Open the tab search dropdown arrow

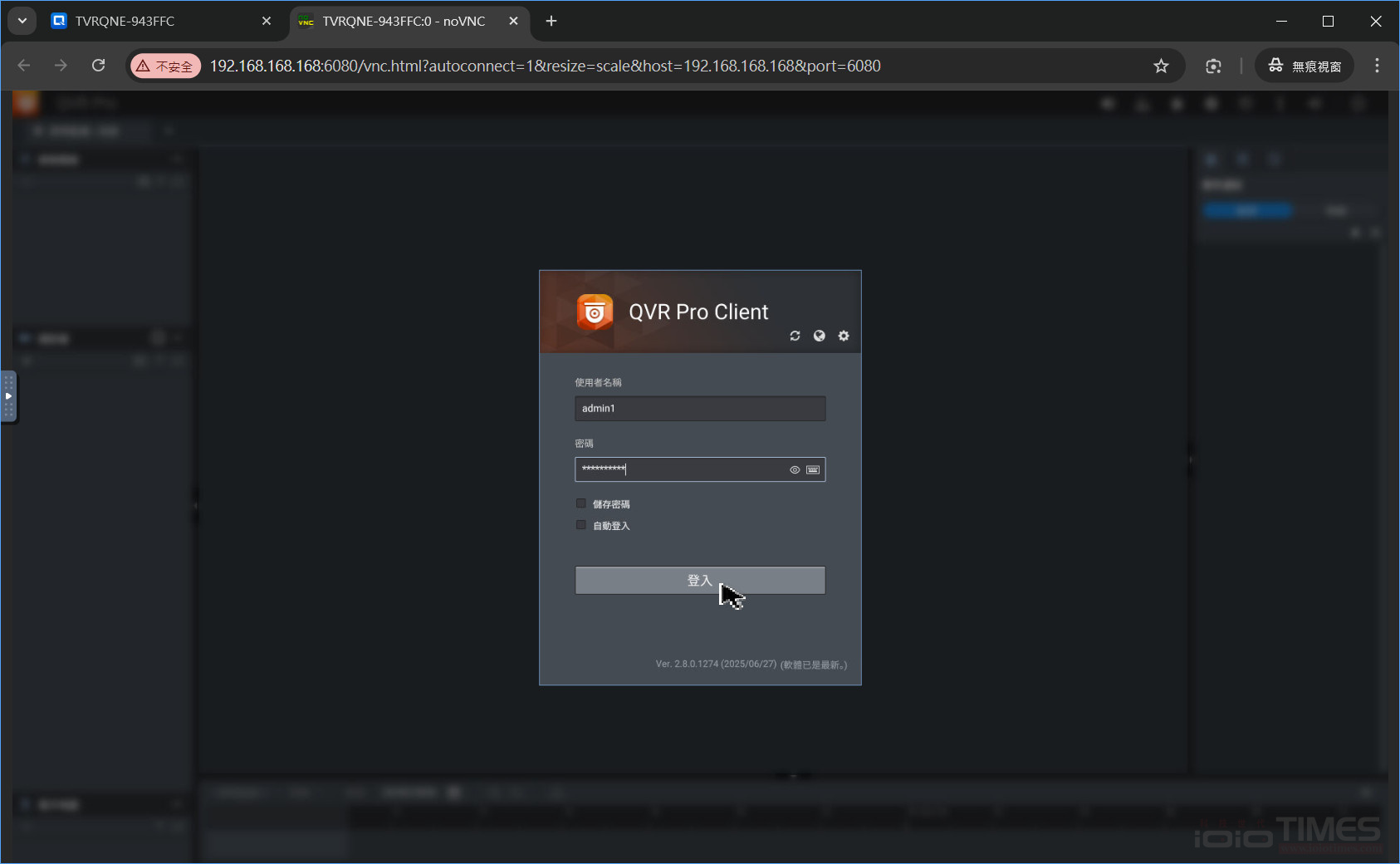[22, 22]
